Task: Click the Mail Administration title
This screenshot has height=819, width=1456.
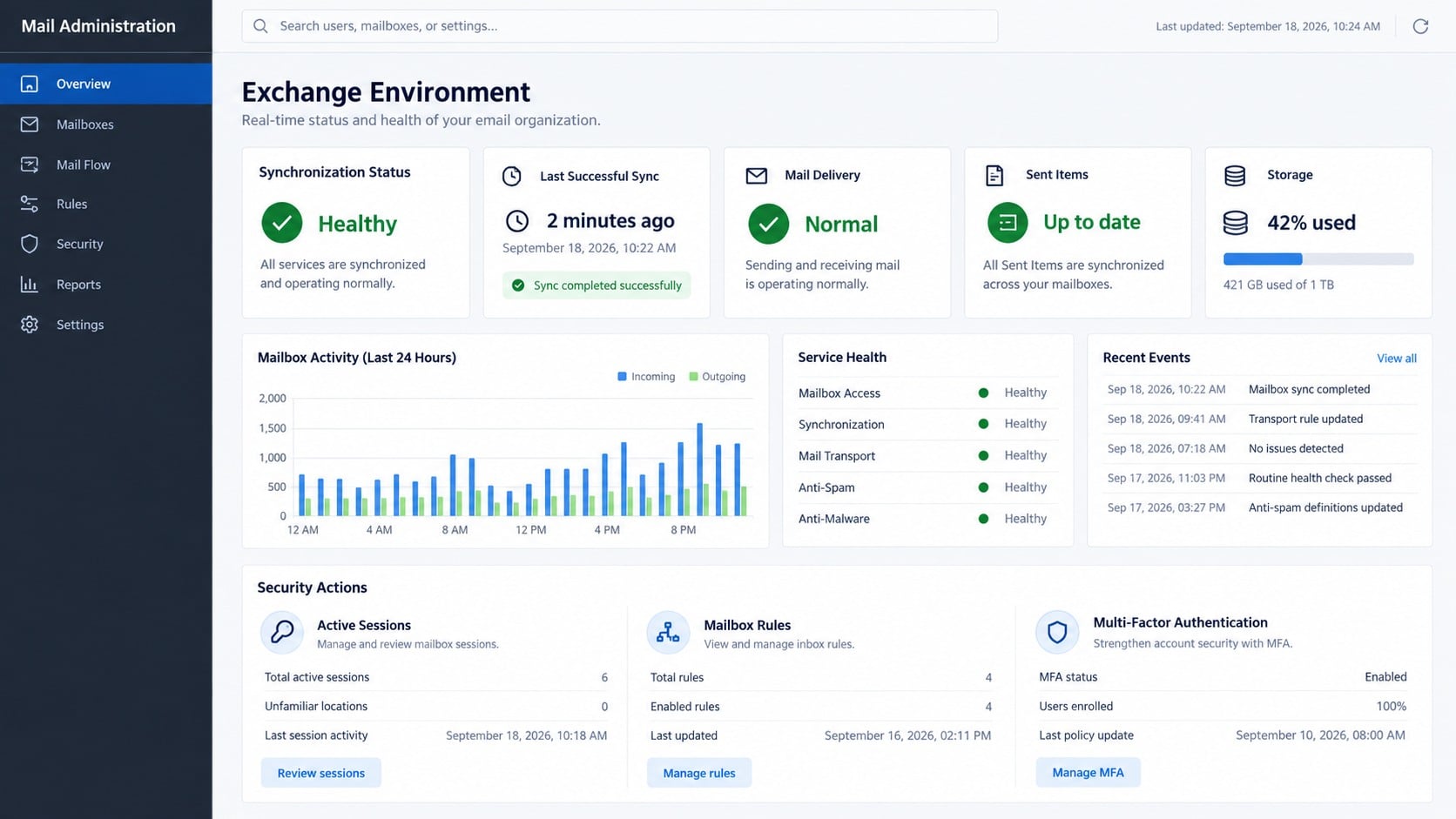Action: [98, 26]
